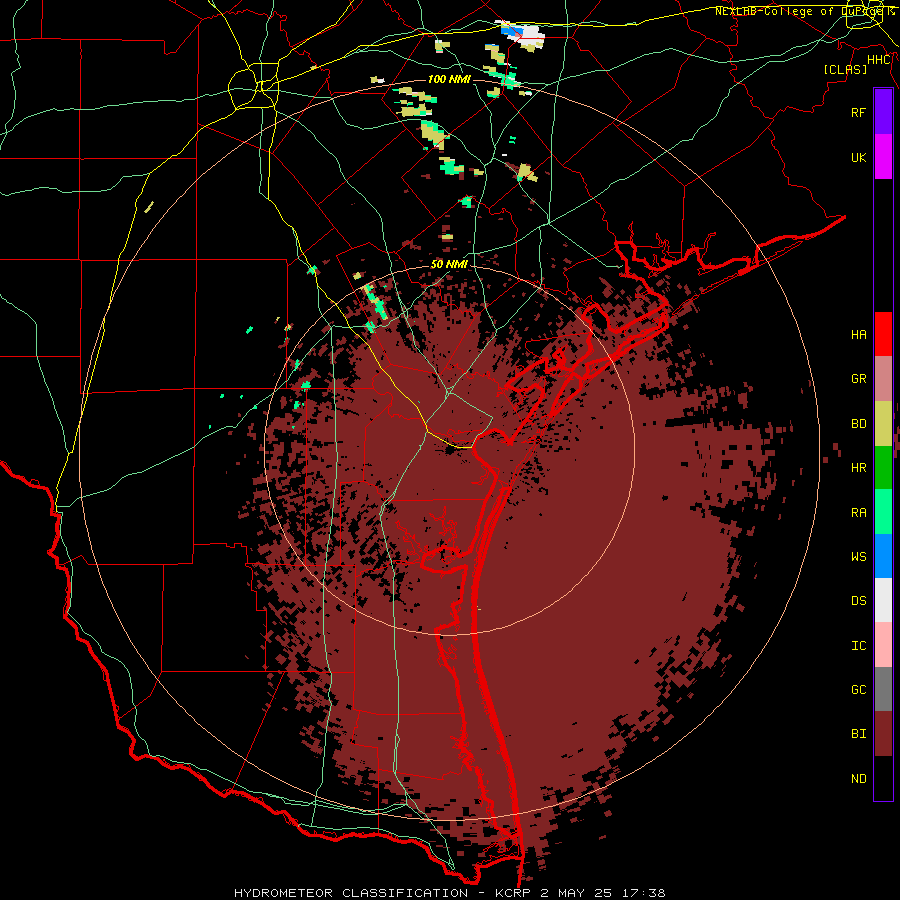
Task: Click the IC light pink color swatch
Action: click(883, 645)
